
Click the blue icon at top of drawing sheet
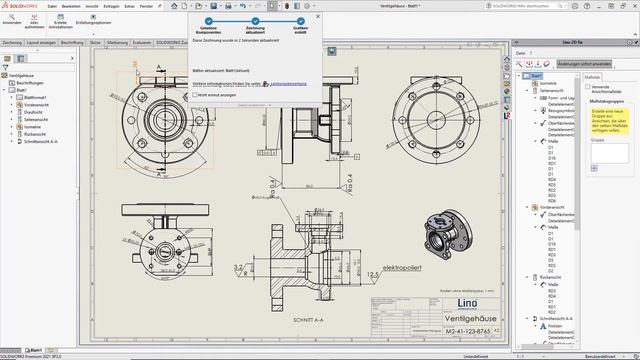click(332, 51)
